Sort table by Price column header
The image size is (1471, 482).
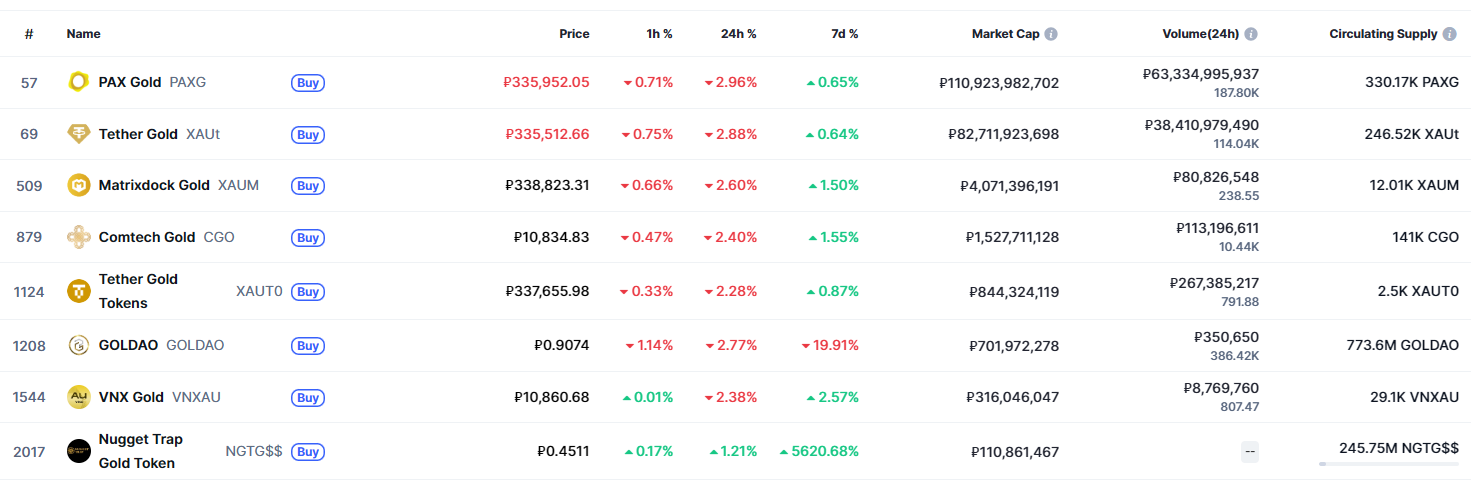(x=574, y=34)
